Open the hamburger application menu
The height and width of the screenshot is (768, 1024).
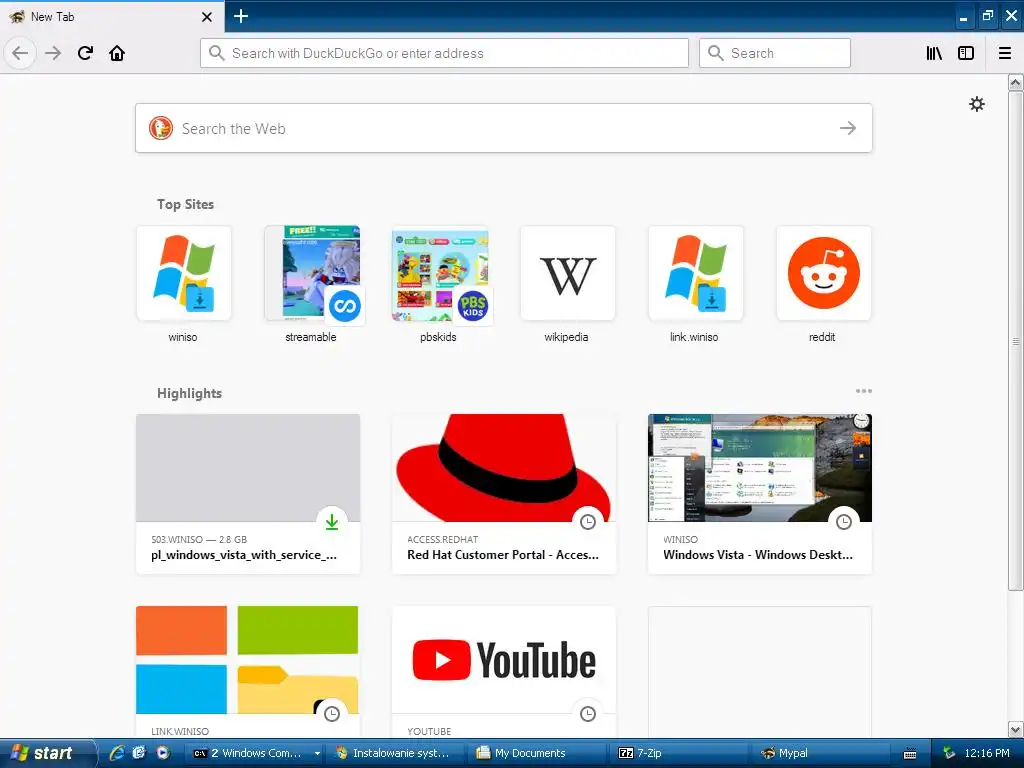[1005, 53]
